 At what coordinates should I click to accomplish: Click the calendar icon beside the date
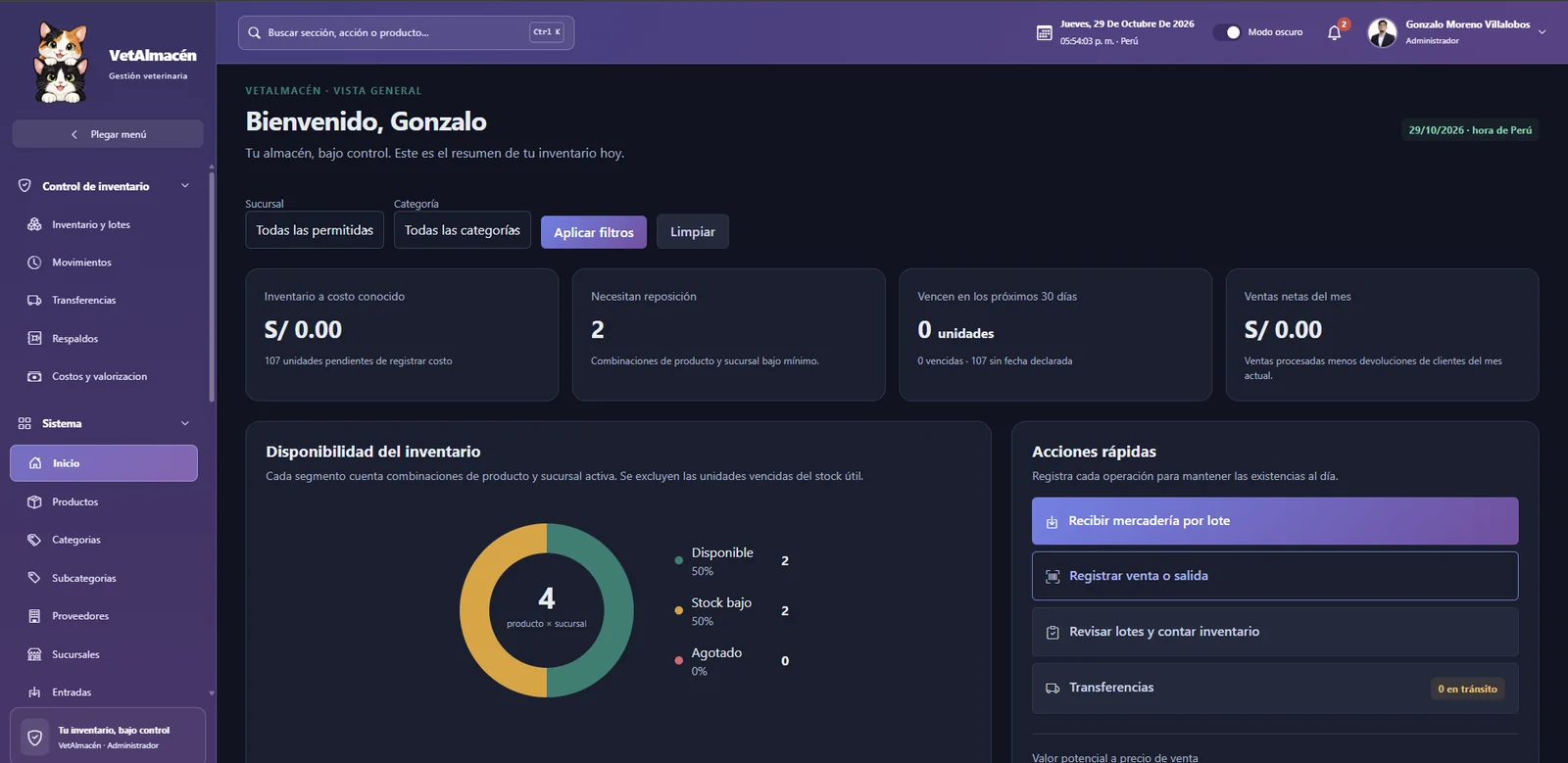point(1045,32)
